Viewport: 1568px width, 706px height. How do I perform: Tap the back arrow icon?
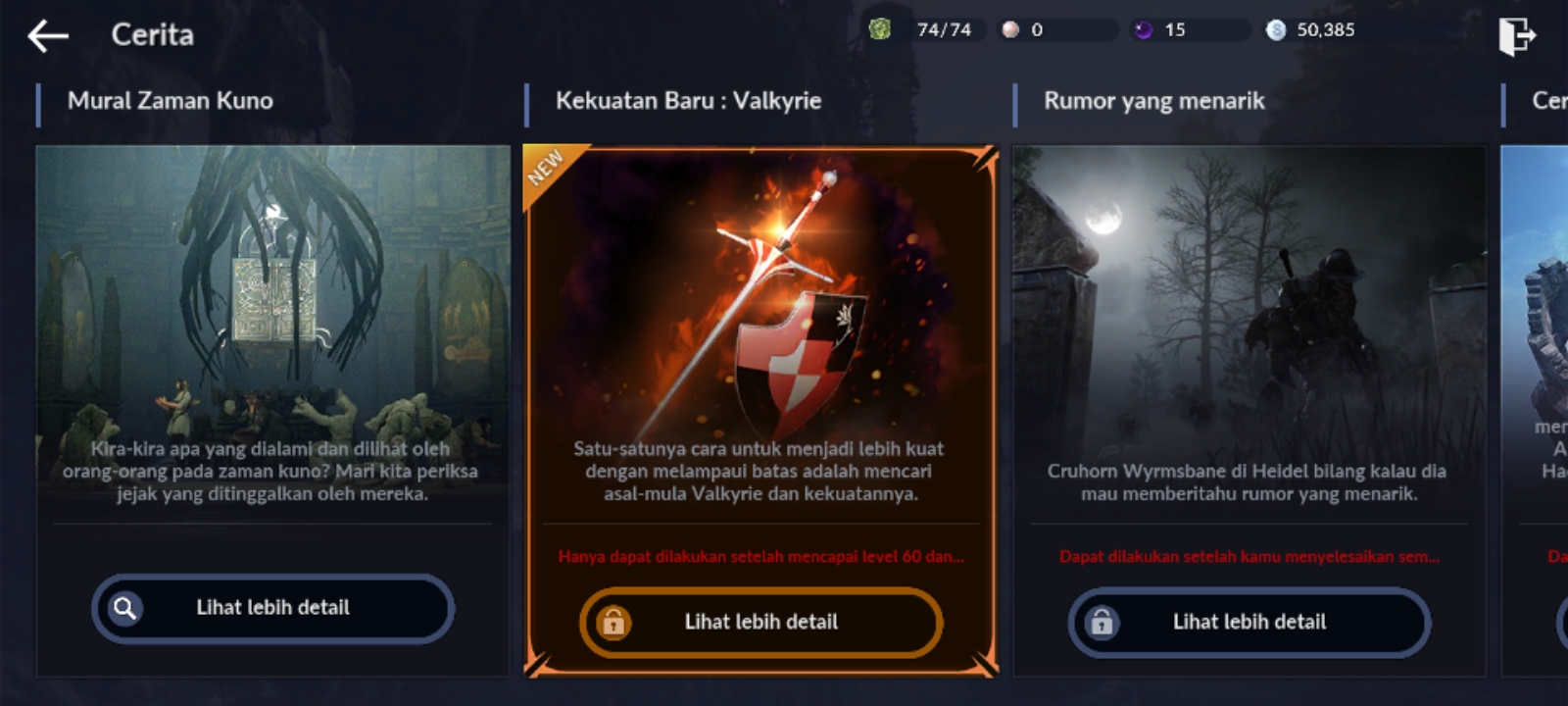48,36
